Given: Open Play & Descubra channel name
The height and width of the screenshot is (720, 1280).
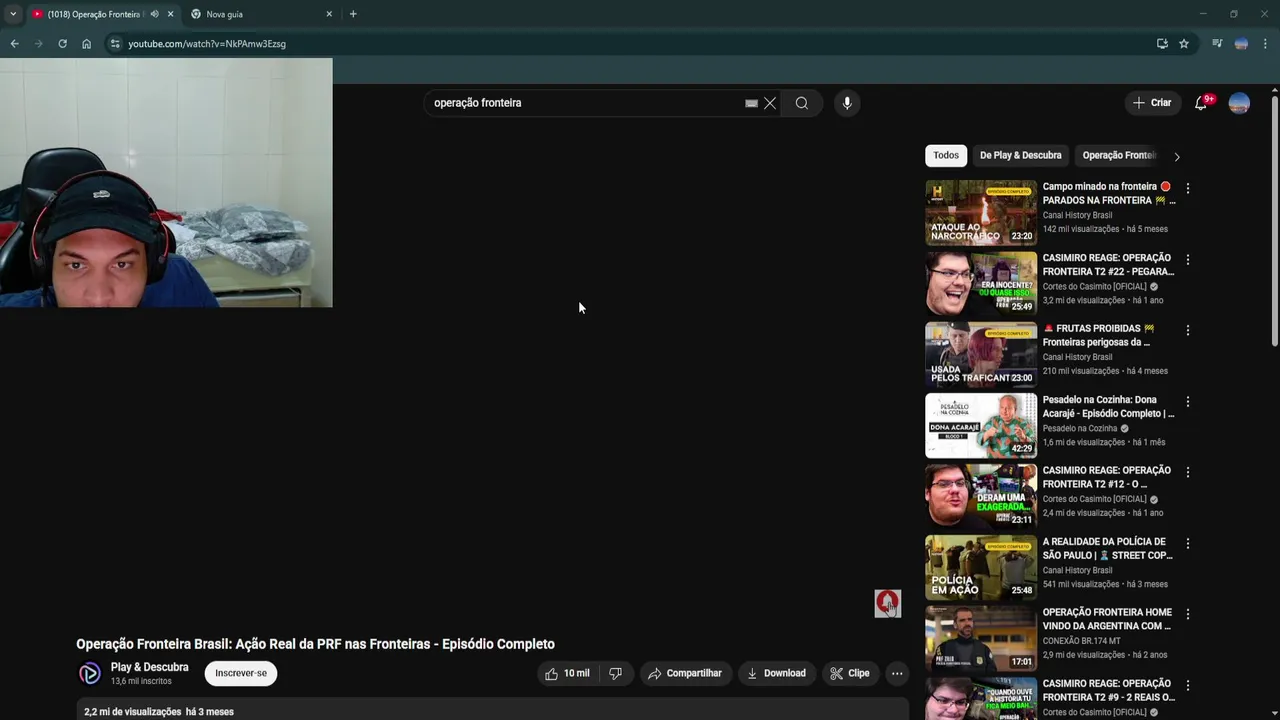Looking at the screenshot, I should click(149, 667).
